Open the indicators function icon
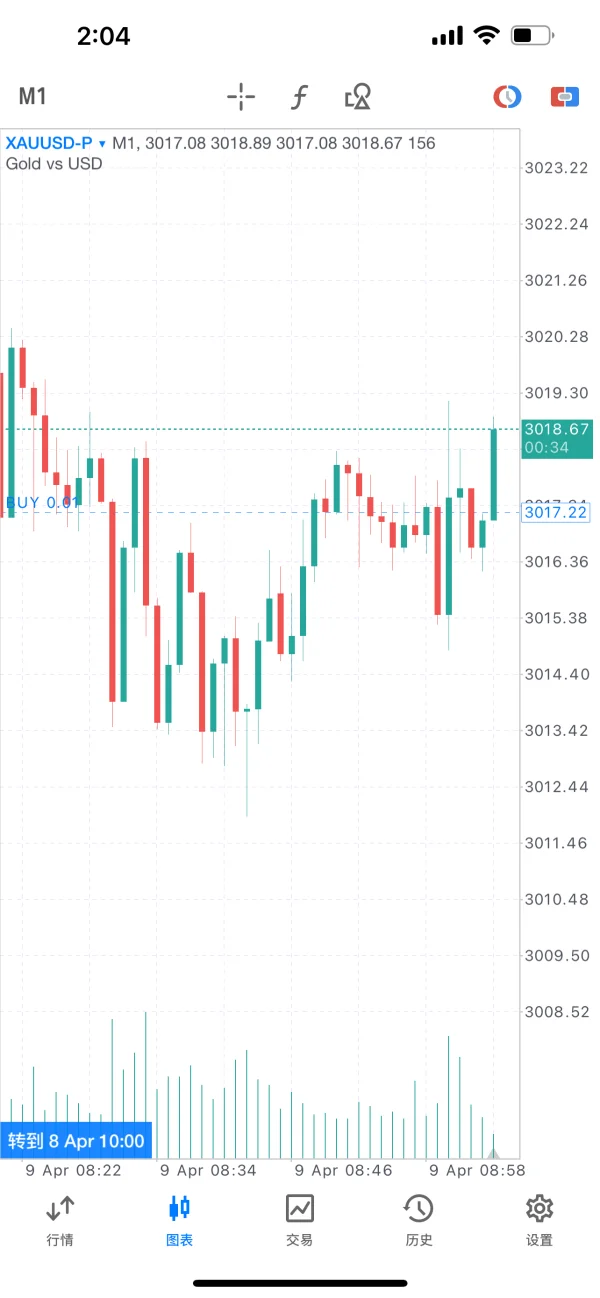 coord(299,97)
